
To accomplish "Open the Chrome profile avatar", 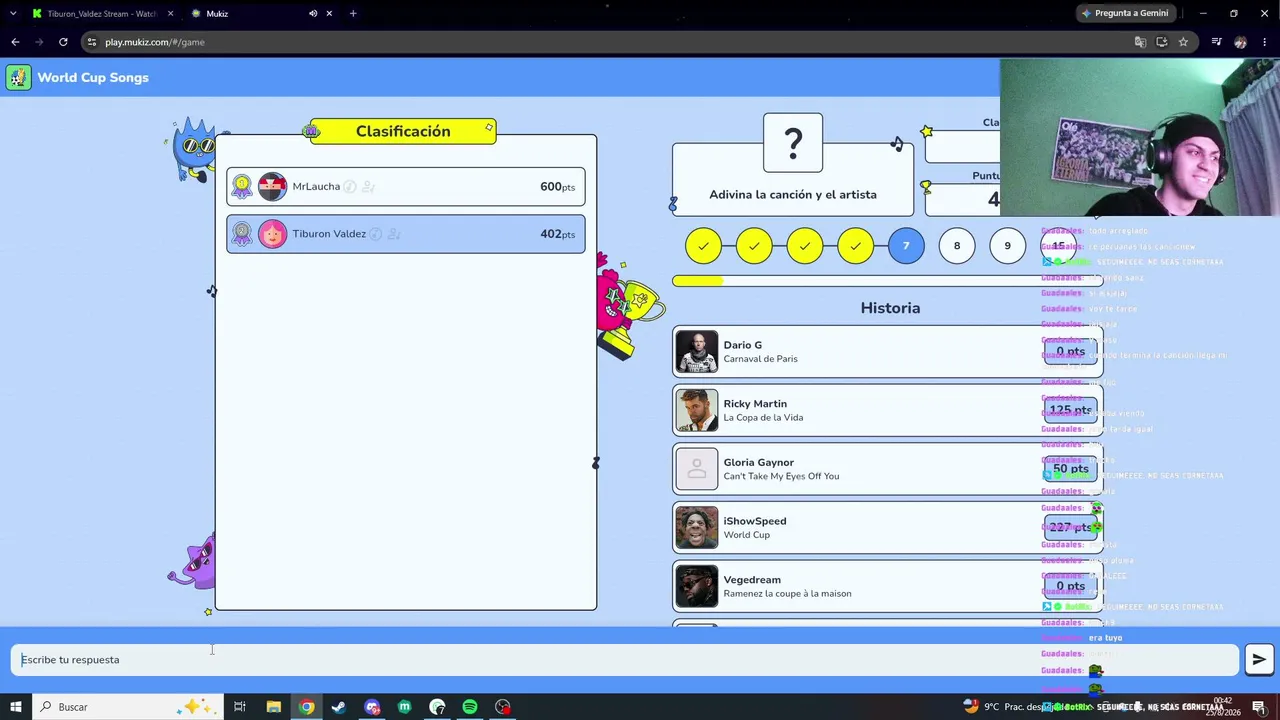I will click(x=1240, y=42).
